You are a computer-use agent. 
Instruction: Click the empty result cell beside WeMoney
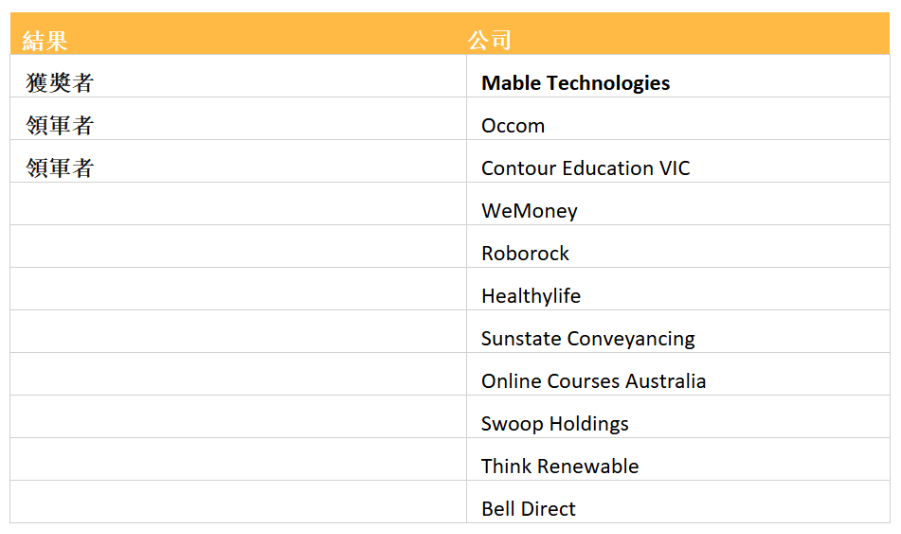click(238, 211)
